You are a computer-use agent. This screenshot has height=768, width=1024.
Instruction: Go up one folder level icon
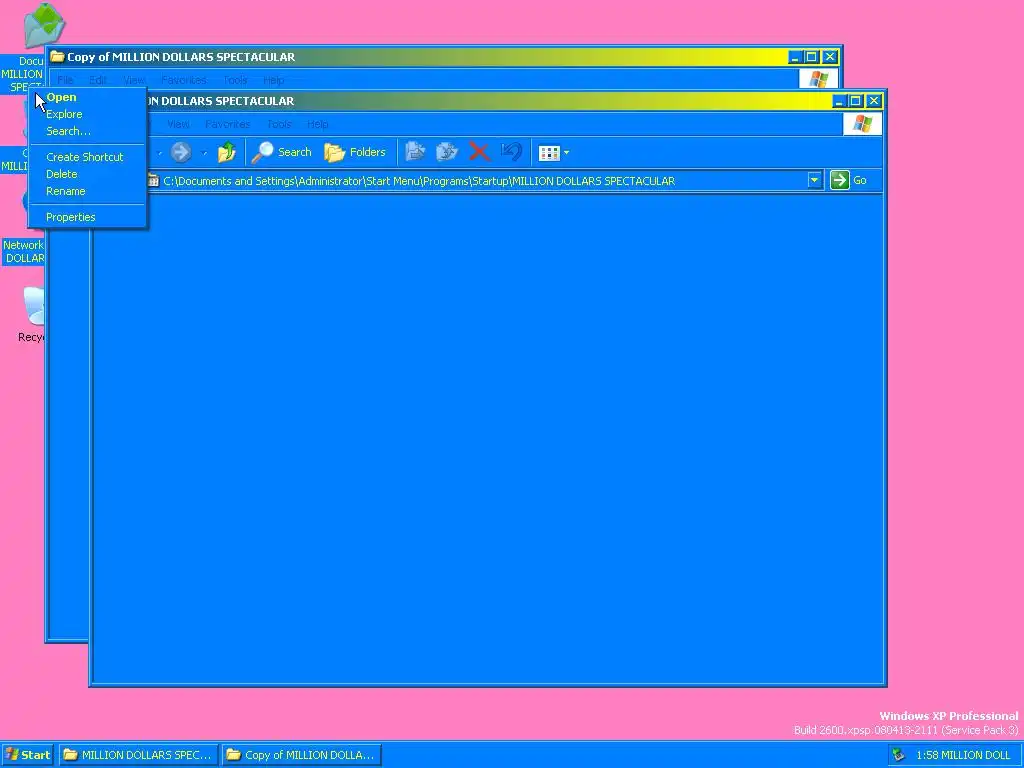coord(227,153)
